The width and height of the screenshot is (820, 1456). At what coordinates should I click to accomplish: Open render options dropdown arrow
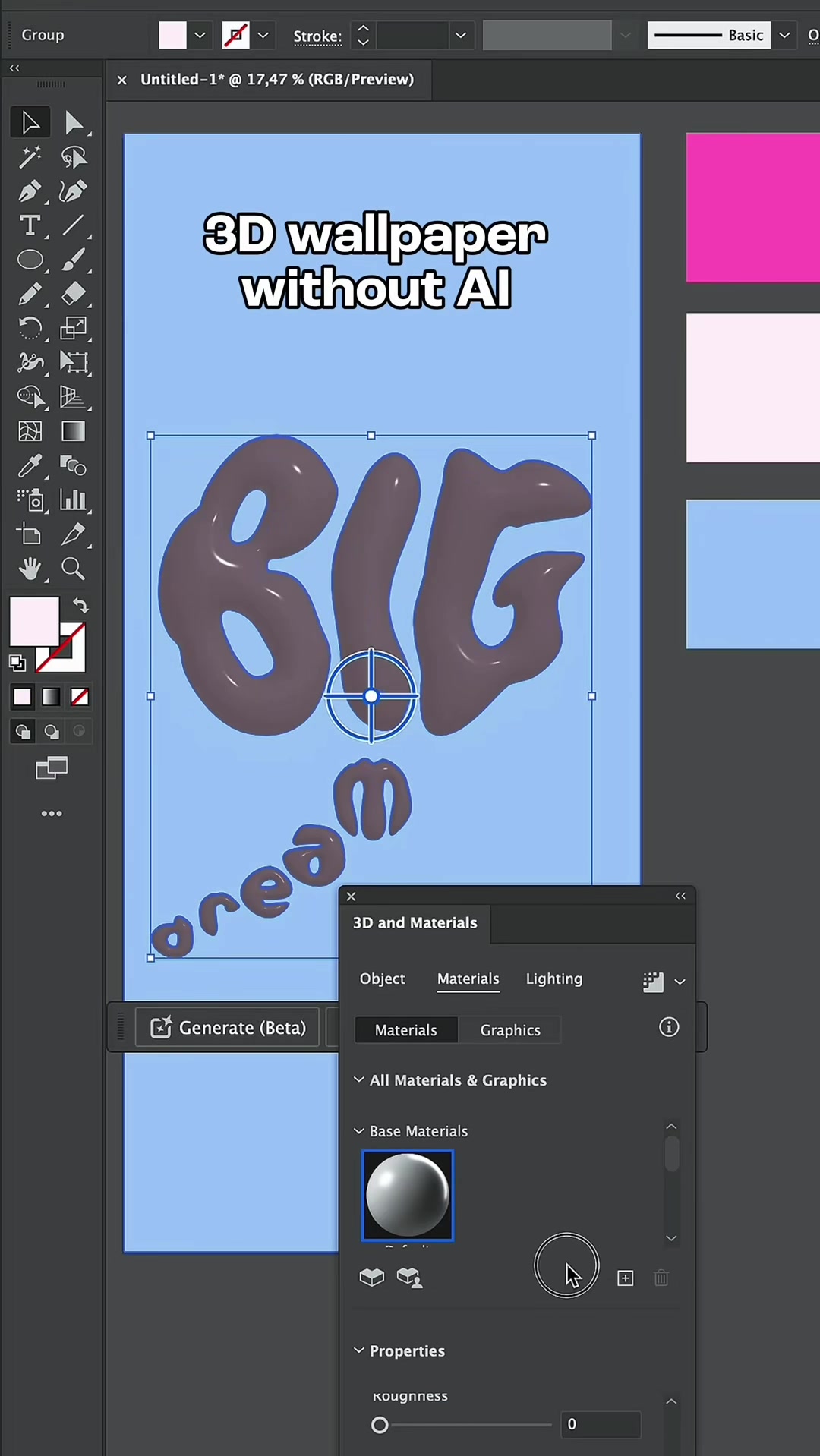coord(680,982)
